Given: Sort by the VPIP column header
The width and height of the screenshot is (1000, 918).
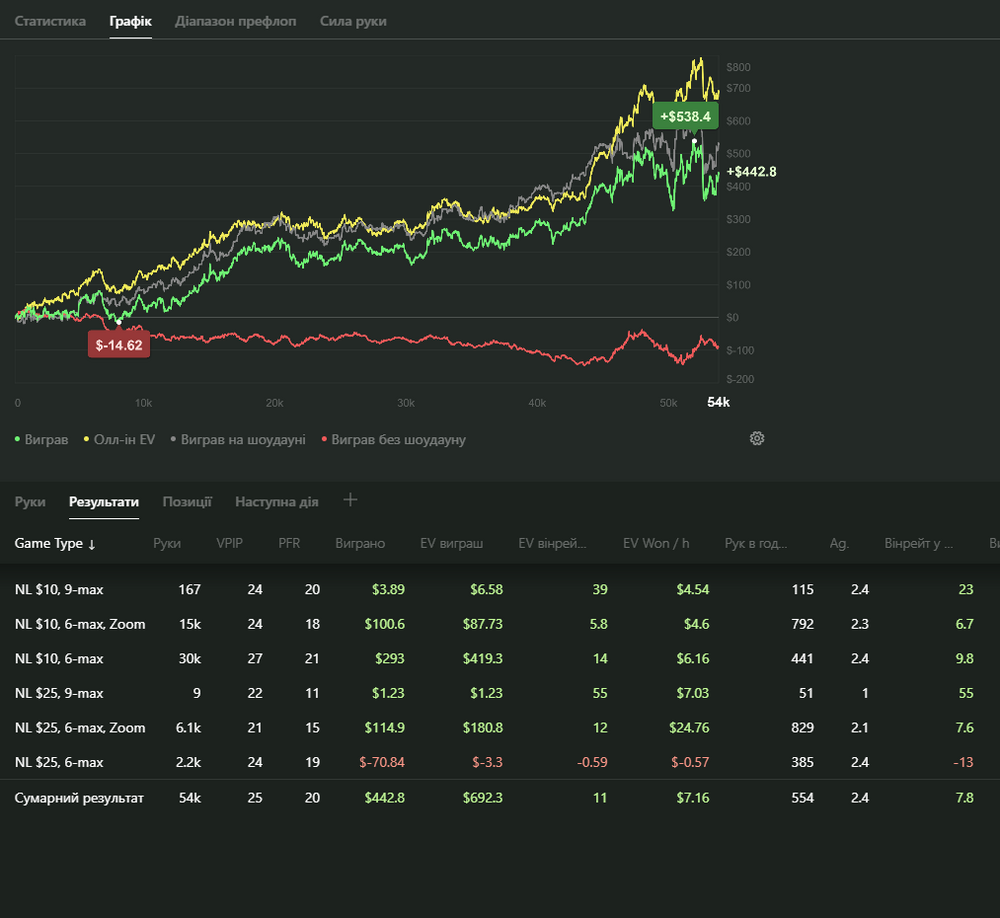Looking at the screenshot, I should [x=229, y=543].
